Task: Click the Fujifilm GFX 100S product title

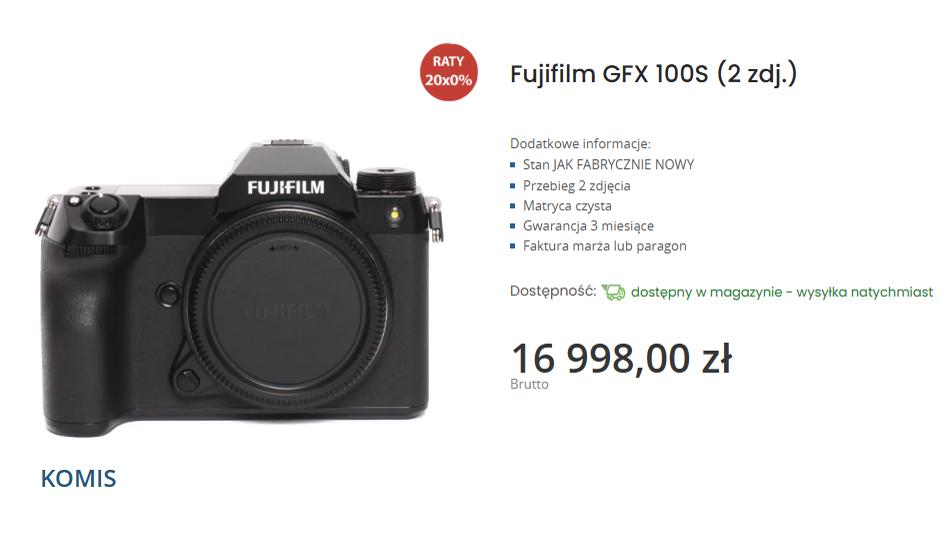Action: click(x=653, y=74)
